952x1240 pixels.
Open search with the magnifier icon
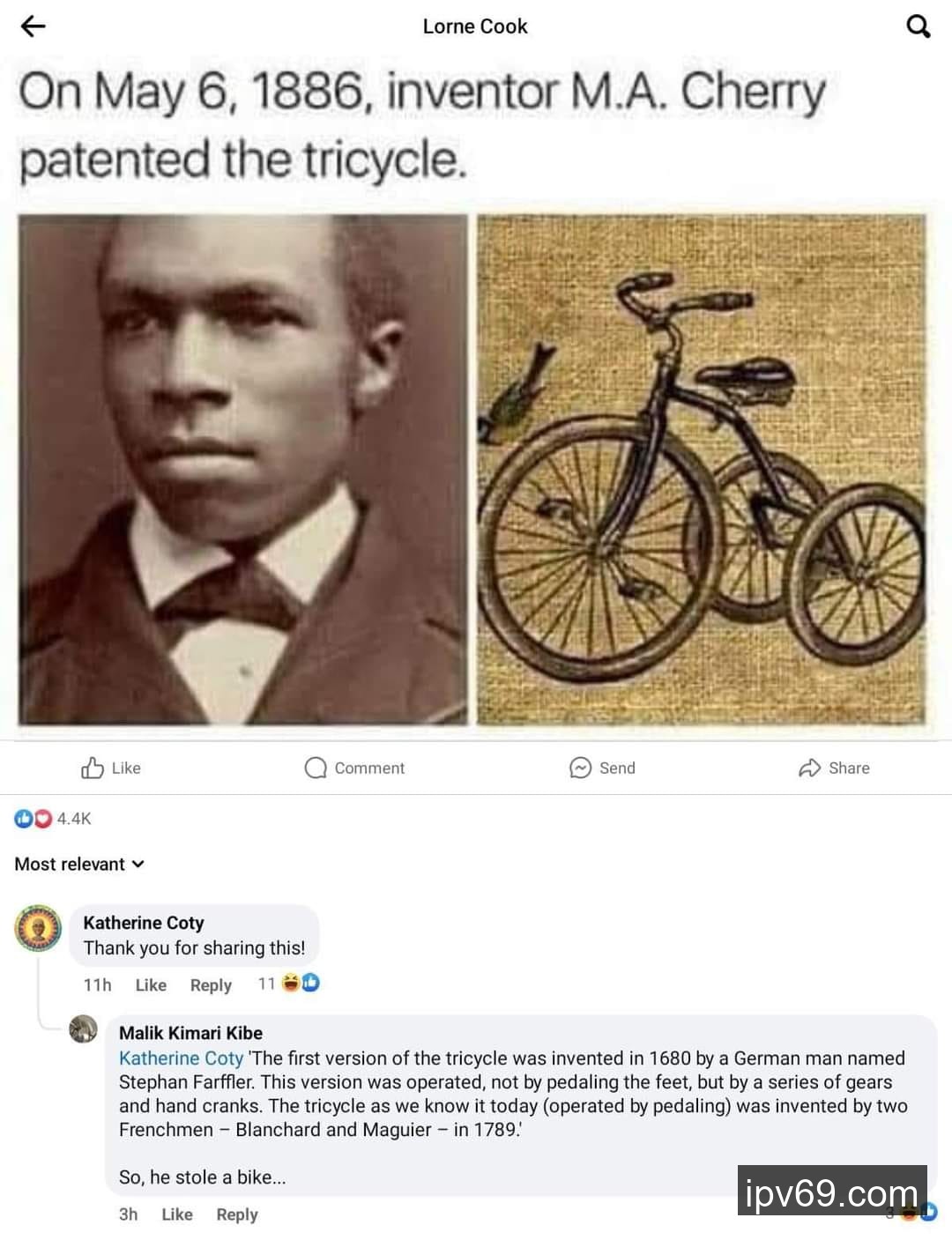[x=918, y=26]
